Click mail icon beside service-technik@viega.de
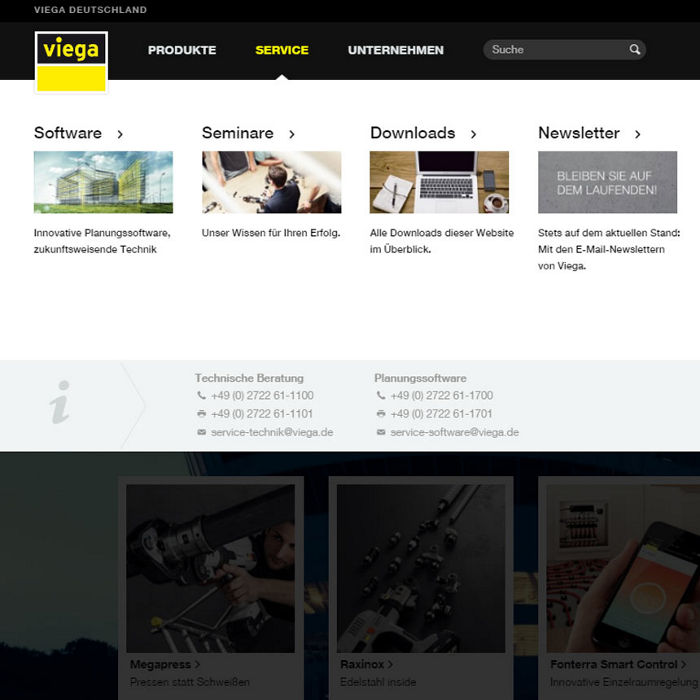Viewport: 700px width, 700px height. pyautogui.click(x=201, y=432)
